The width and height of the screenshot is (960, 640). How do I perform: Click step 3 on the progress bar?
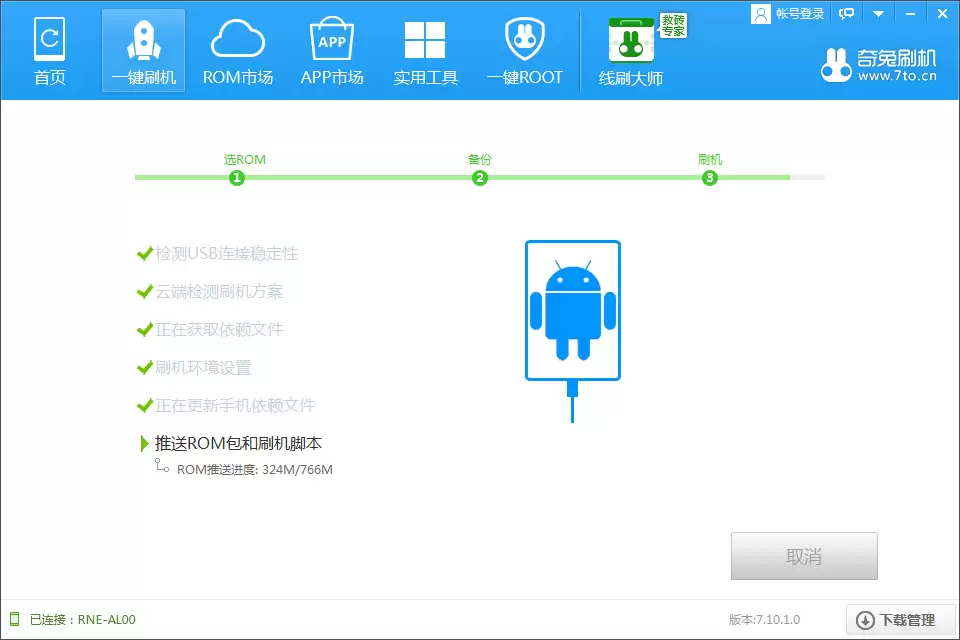[x=709, y=177]
